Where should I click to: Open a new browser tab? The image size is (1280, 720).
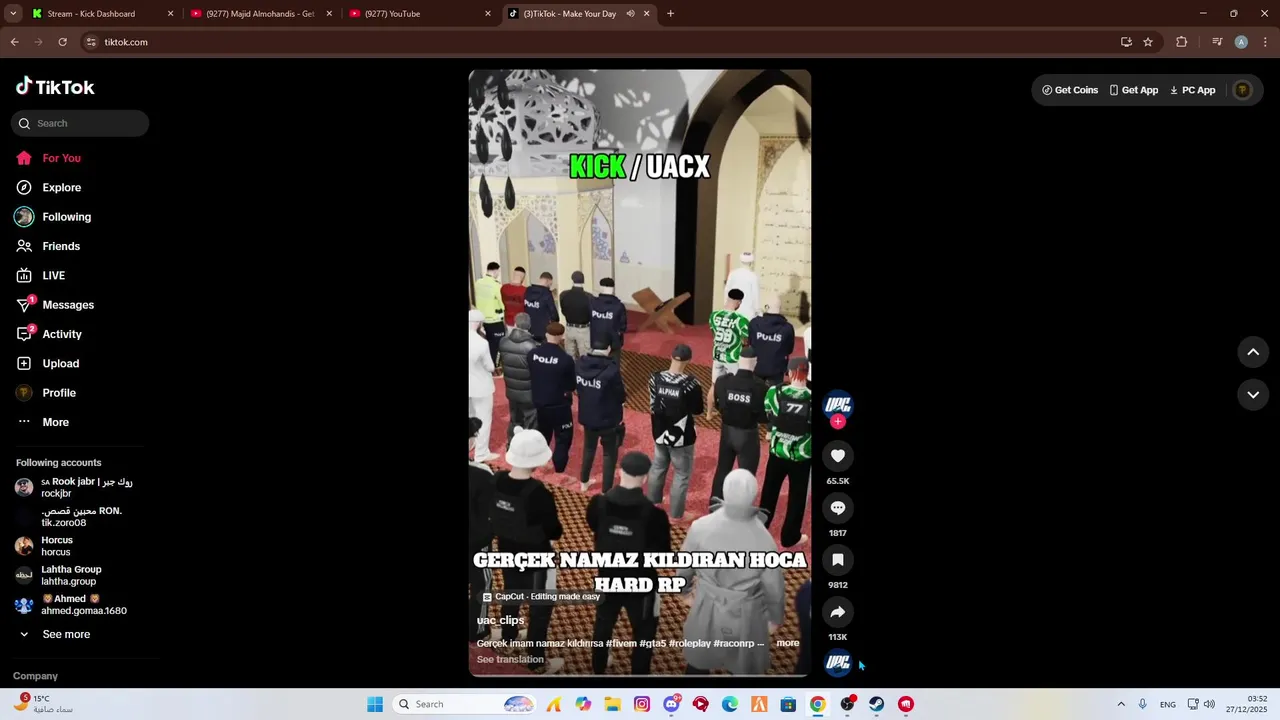[670, 14]
